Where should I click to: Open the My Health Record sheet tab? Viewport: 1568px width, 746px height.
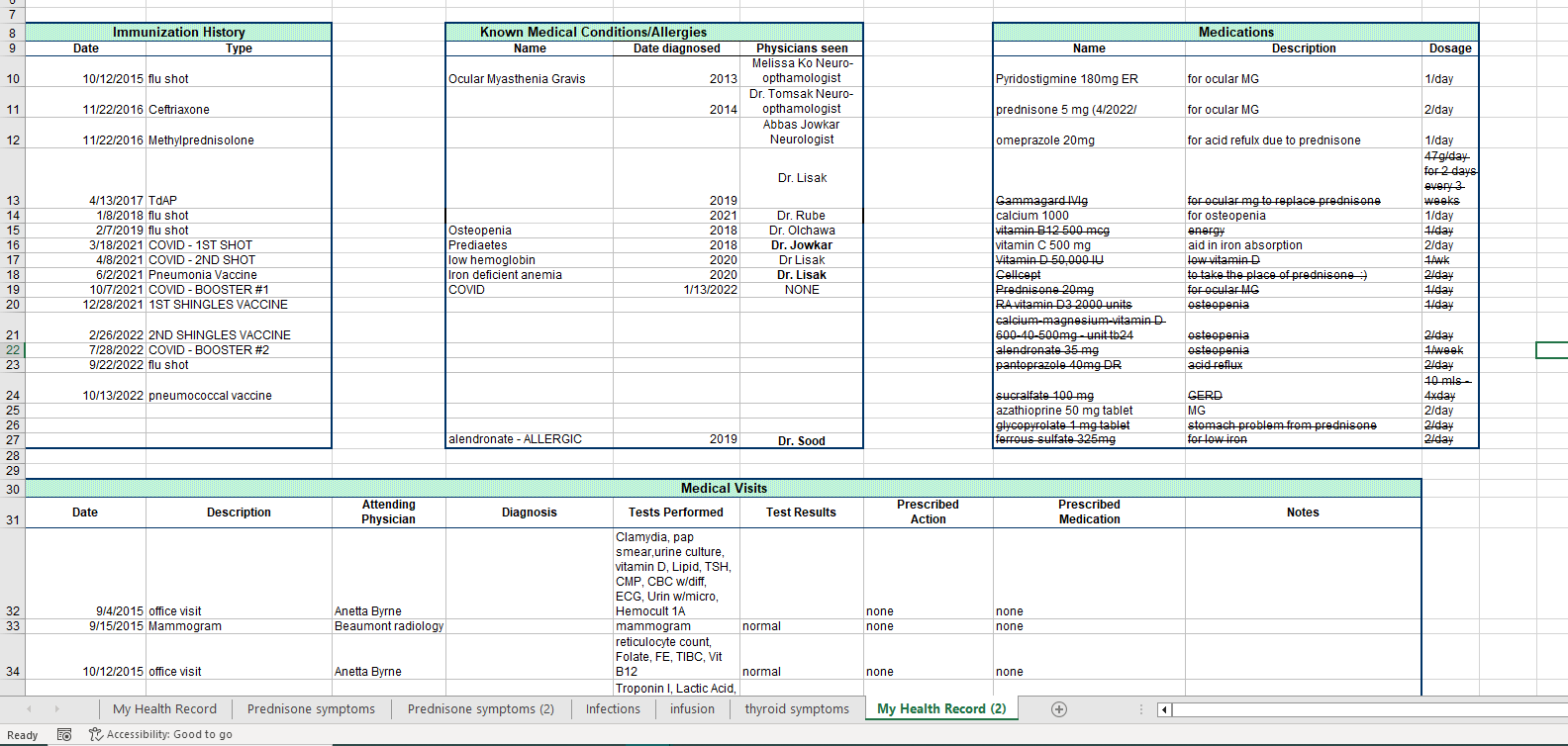(x=164, y=708)
